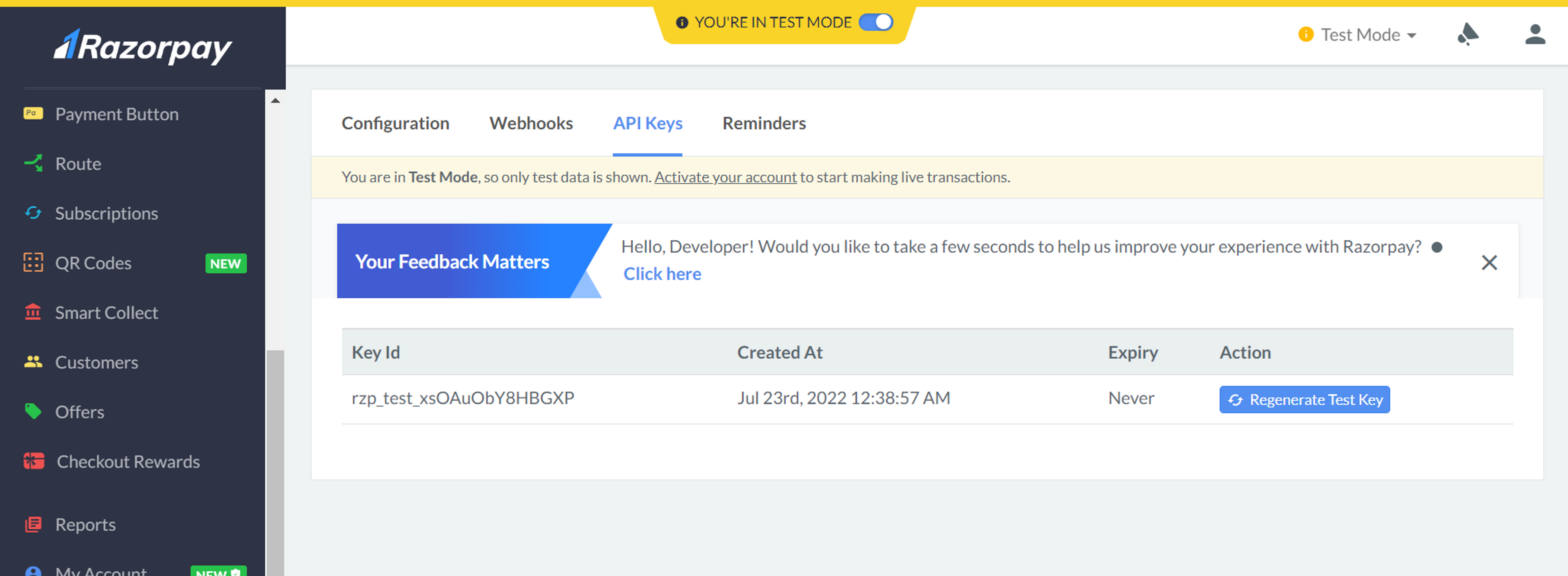Click the Smart Collect bank icon
Screen dimensions: 1568x576
[x=33, y=312]
